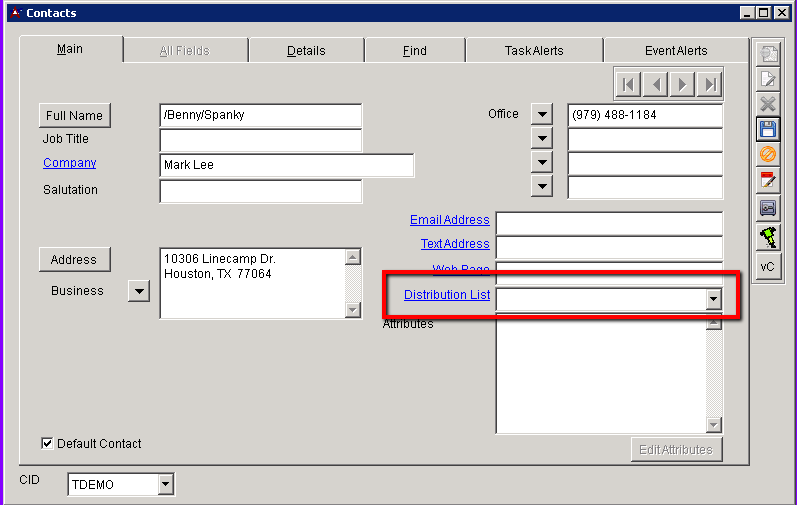Switch to the Main tab
The image size is (797, 505).
click(70, 49)
